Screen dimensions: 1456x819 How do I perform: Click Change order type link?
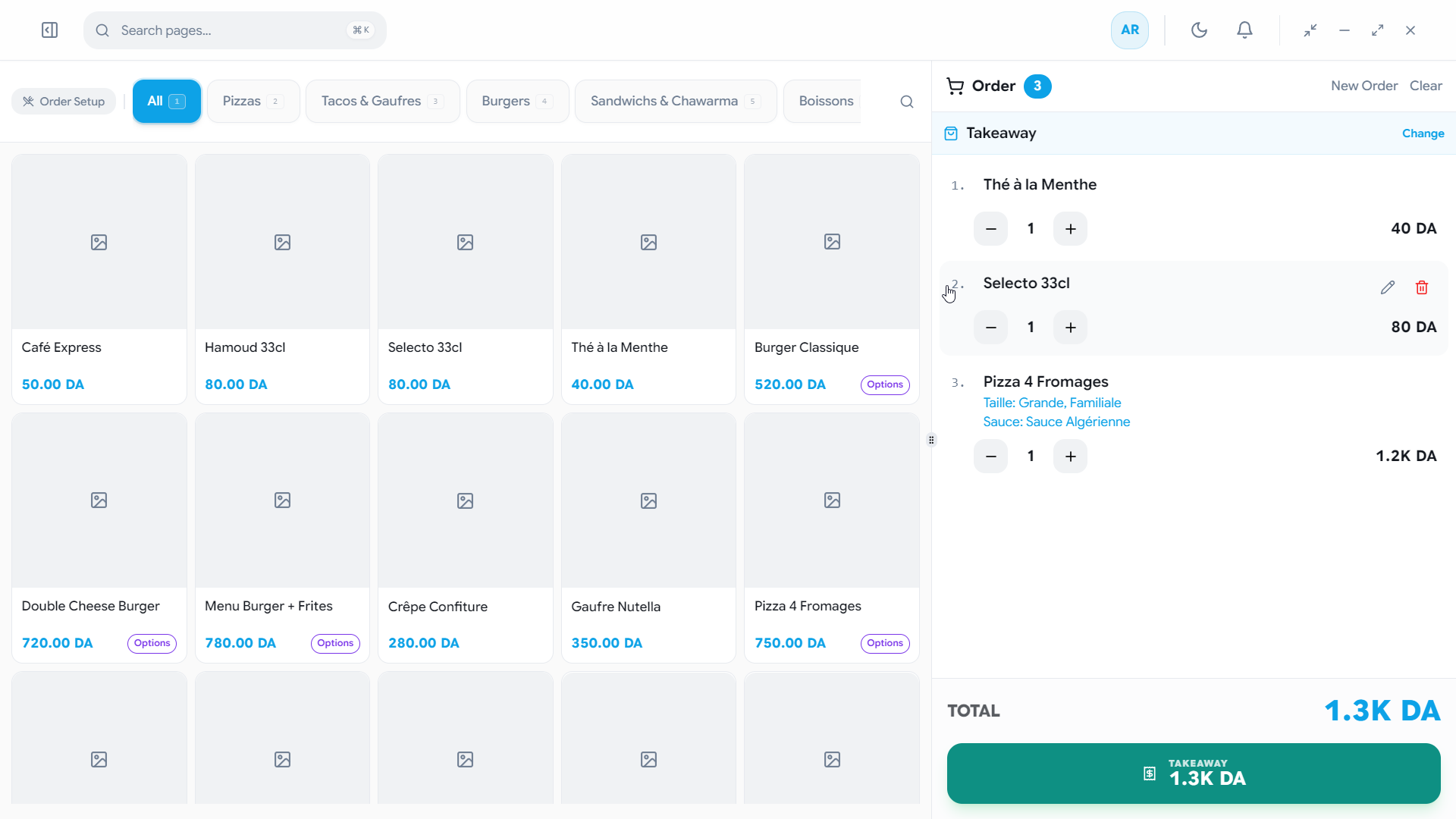(x=1423, y=133)
